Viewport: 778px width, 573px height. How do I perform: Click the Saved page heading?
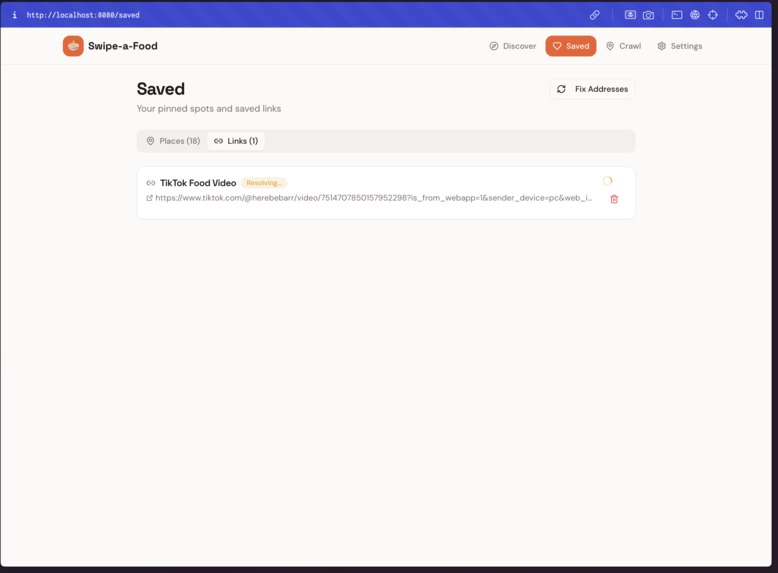click(161, 89)
